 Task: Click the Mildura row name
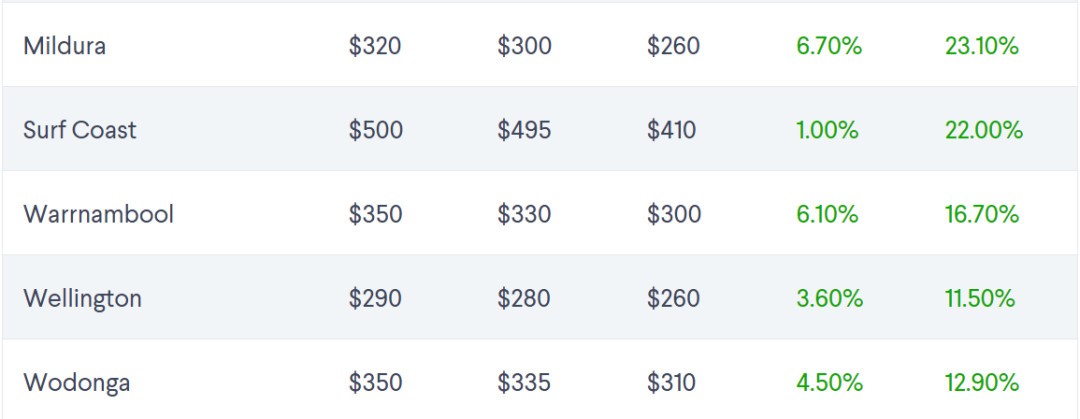tap(66, 46)
